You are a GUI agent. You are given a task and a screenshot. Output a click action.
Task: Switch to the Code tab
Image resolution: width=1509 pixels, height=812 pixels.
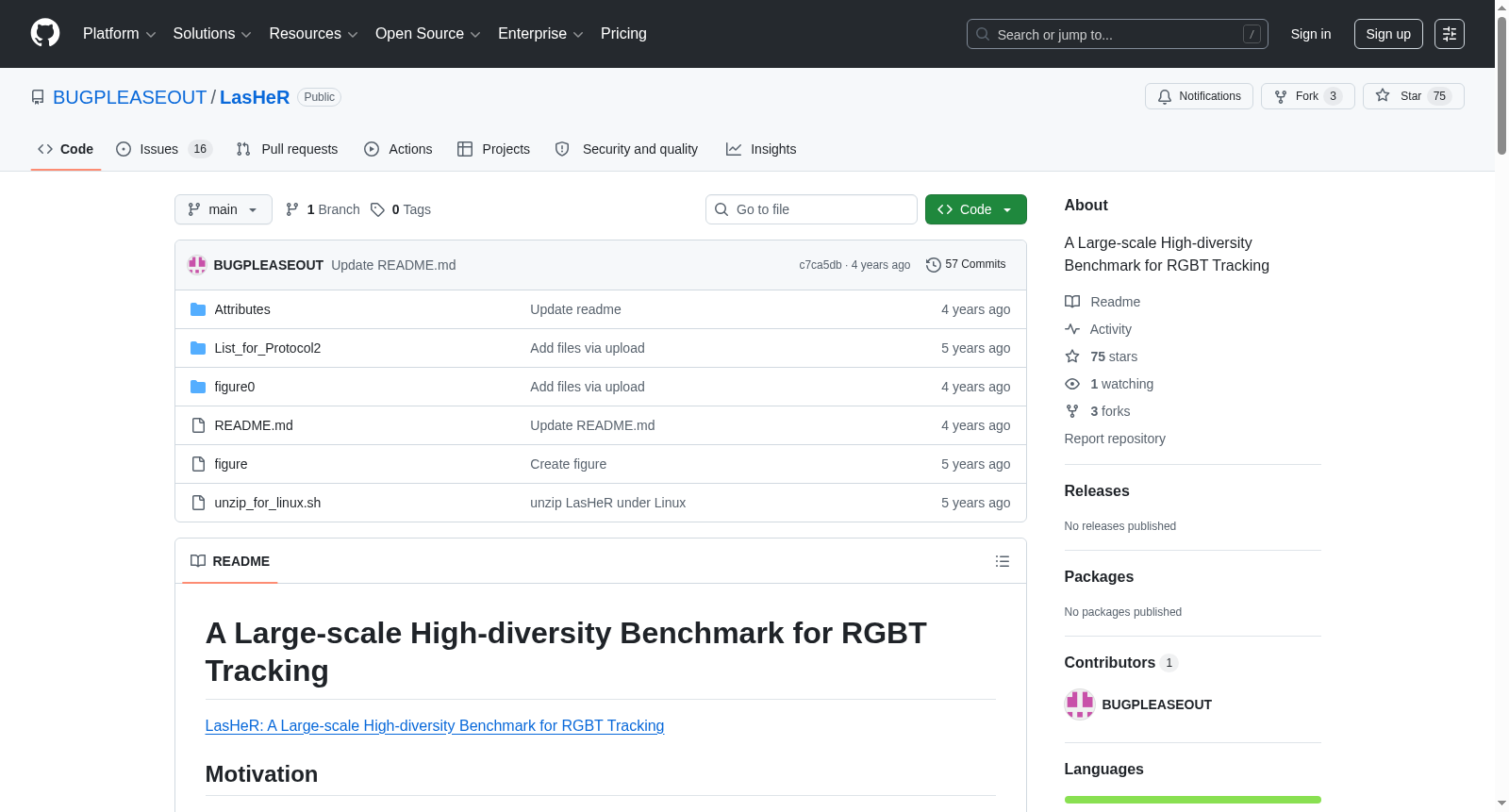66,149
